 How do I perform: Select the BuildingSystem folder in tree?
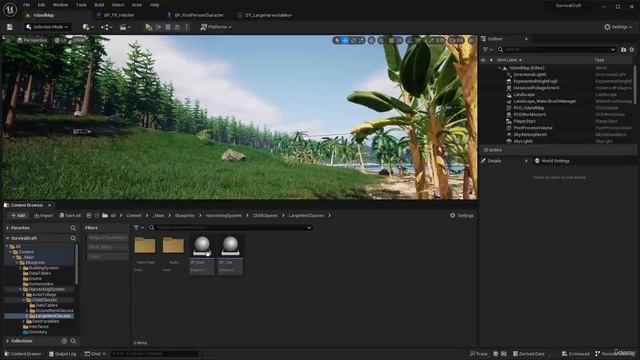[44, 268]
